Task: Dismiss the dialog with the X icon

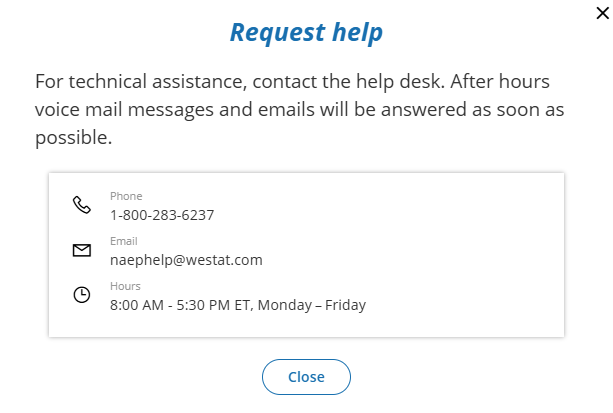Action: 599,13
